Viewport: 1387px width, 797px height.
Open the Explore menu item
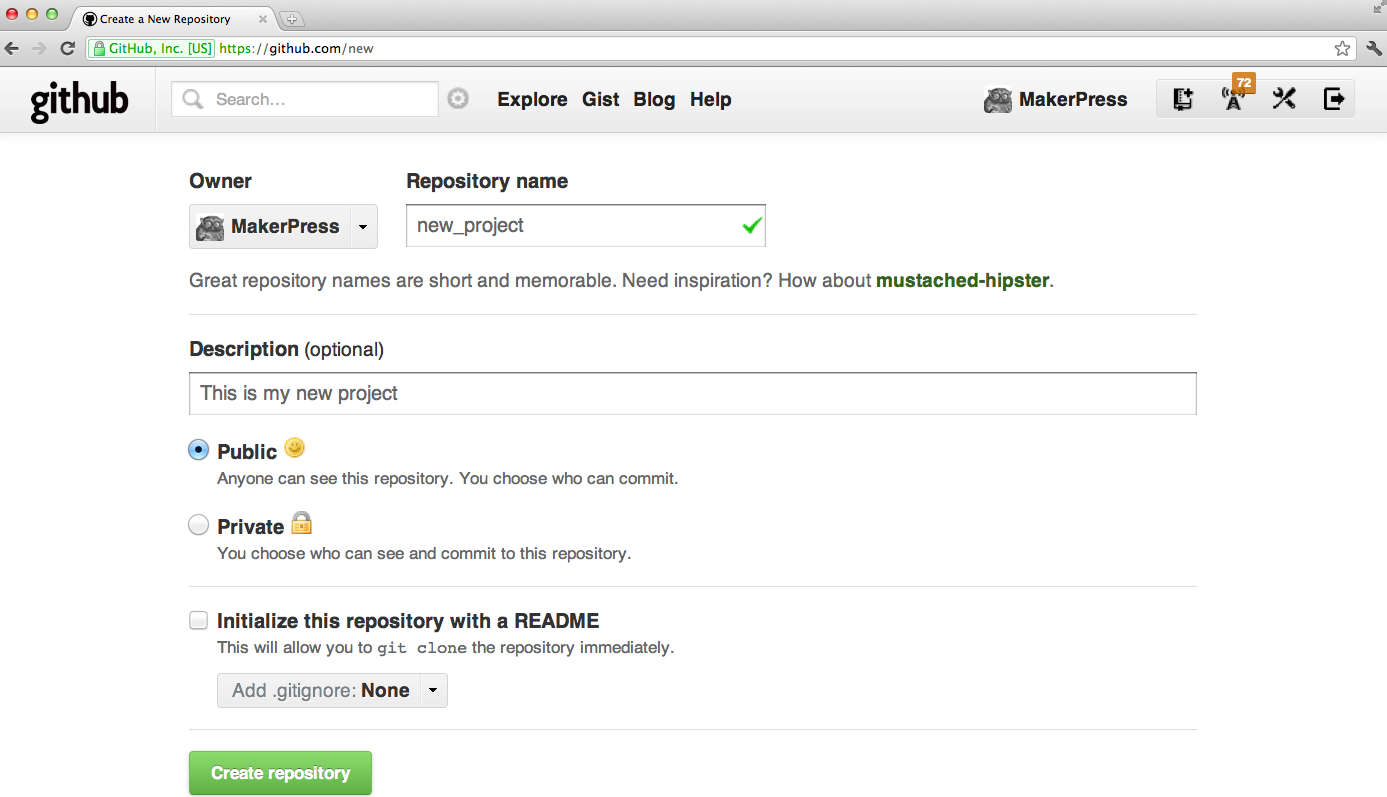532,99
